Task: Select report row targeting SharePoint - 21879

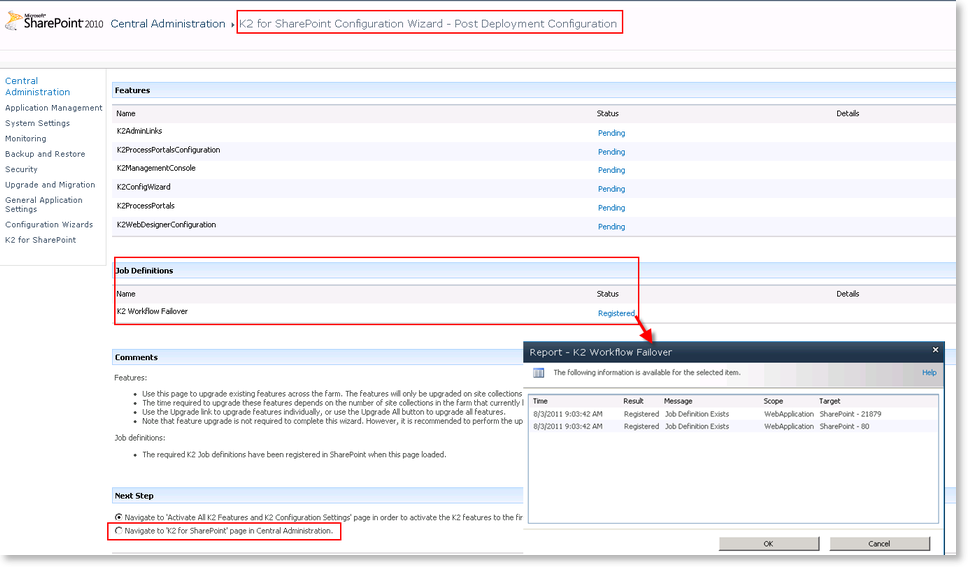Action: click(733, 414)
